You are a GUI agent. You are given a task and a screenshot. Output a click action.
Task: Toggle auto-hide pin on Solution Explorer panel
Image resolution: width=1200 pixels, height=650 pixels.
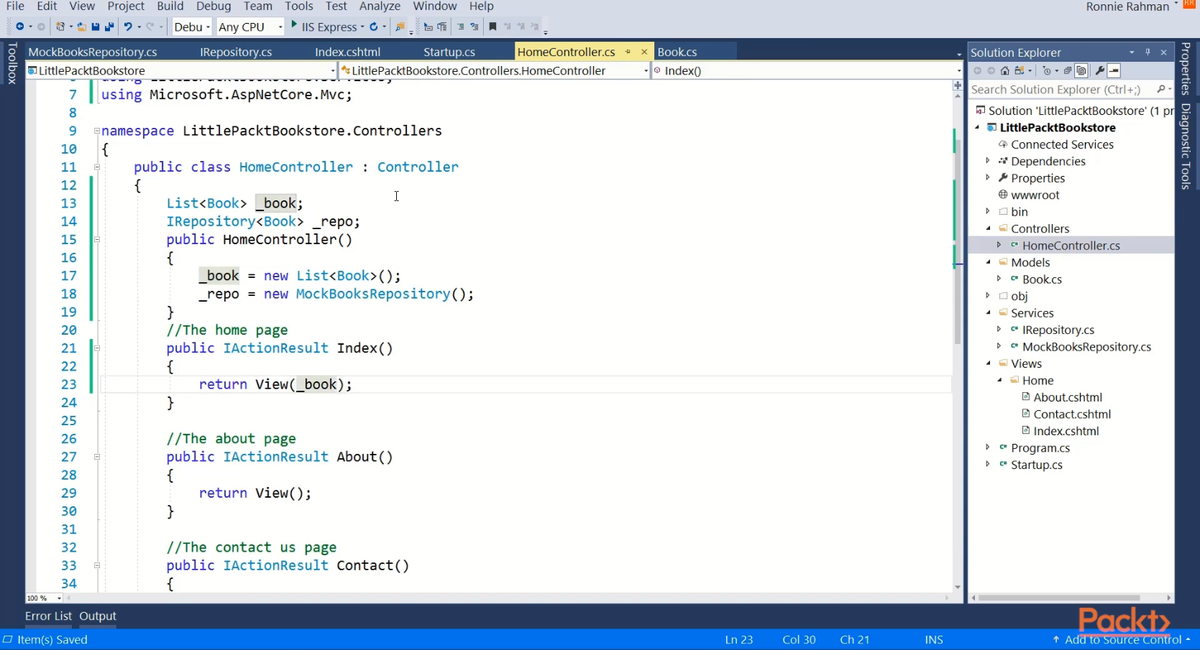coord(1148,52)
